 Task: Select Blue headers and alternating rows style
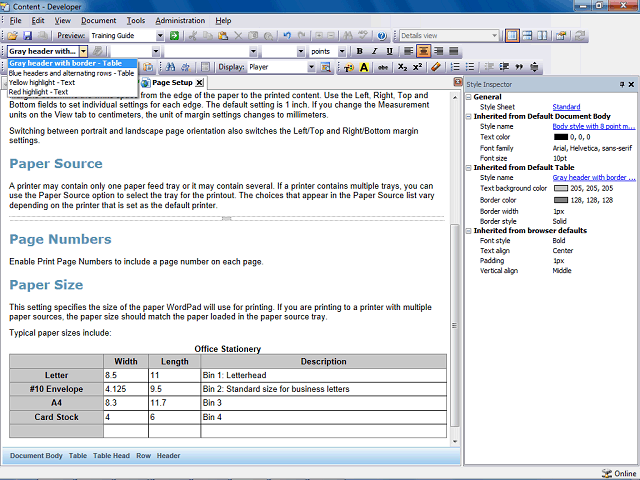click(x=71, y=73)
